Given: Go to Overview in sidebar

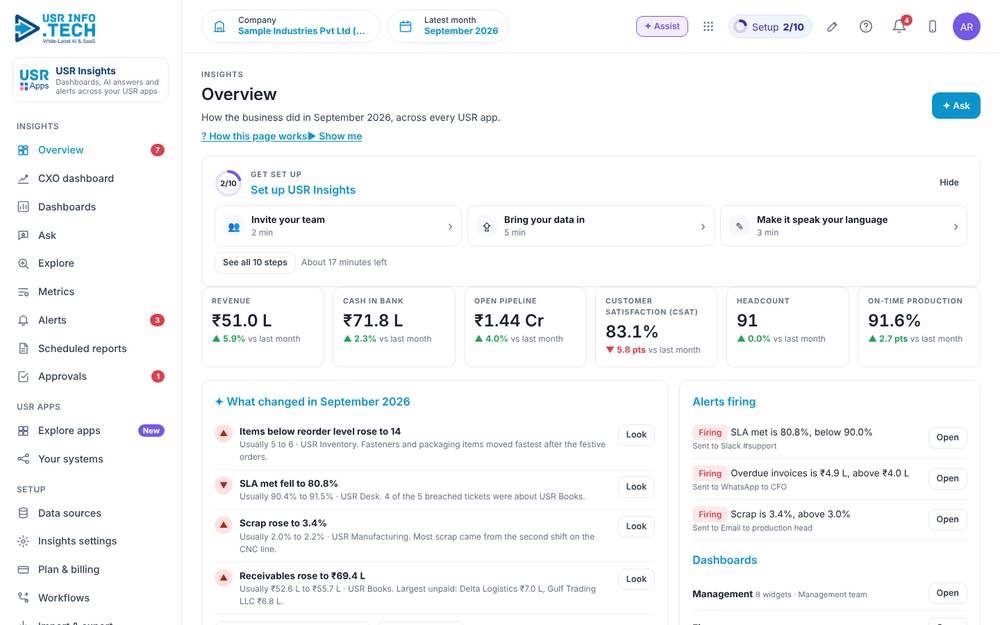Looking at the screenshot, I should pos(91,151).
